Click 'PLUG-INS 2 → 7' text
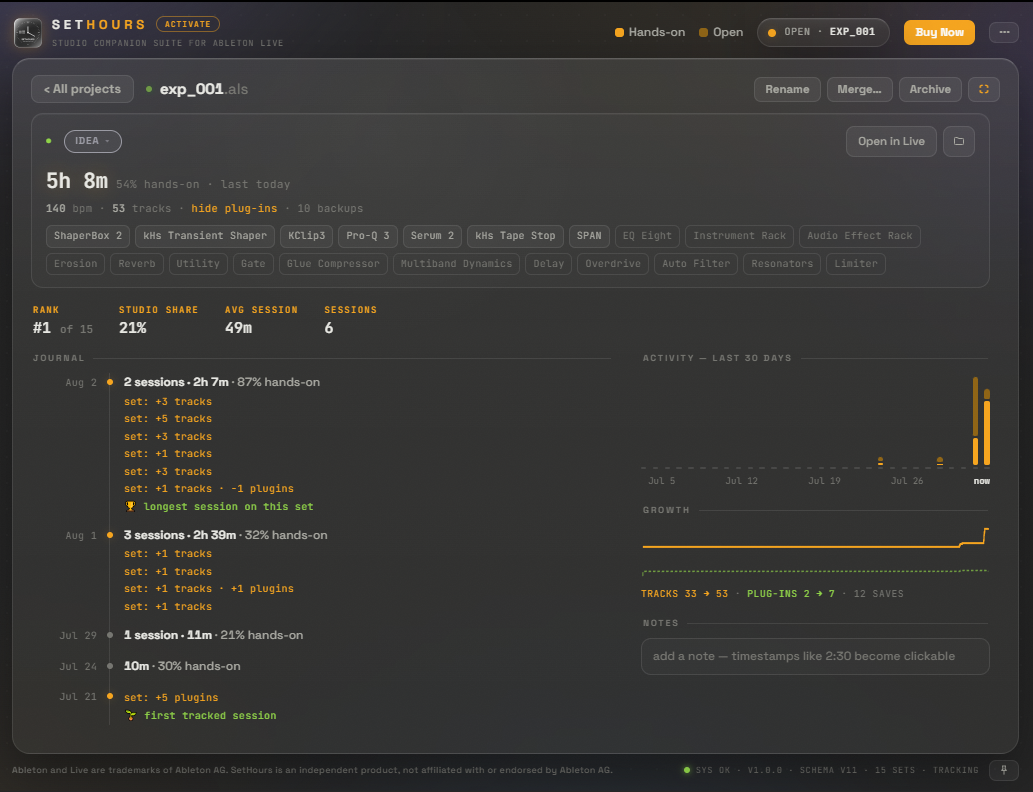 point(791,594)
